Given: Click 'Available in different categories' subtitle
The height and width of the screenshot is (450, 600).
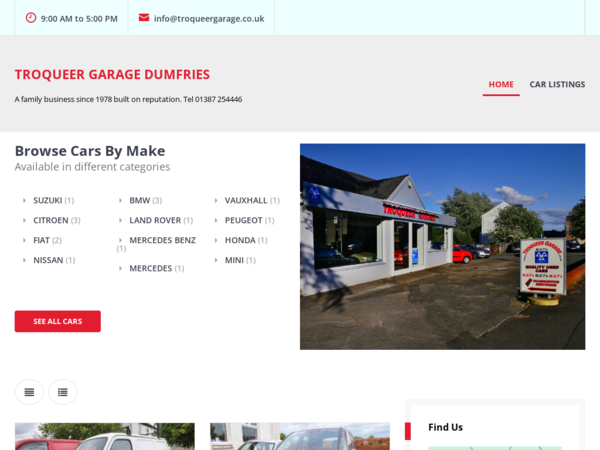Looking at the screenshot, I should [92, 167].
